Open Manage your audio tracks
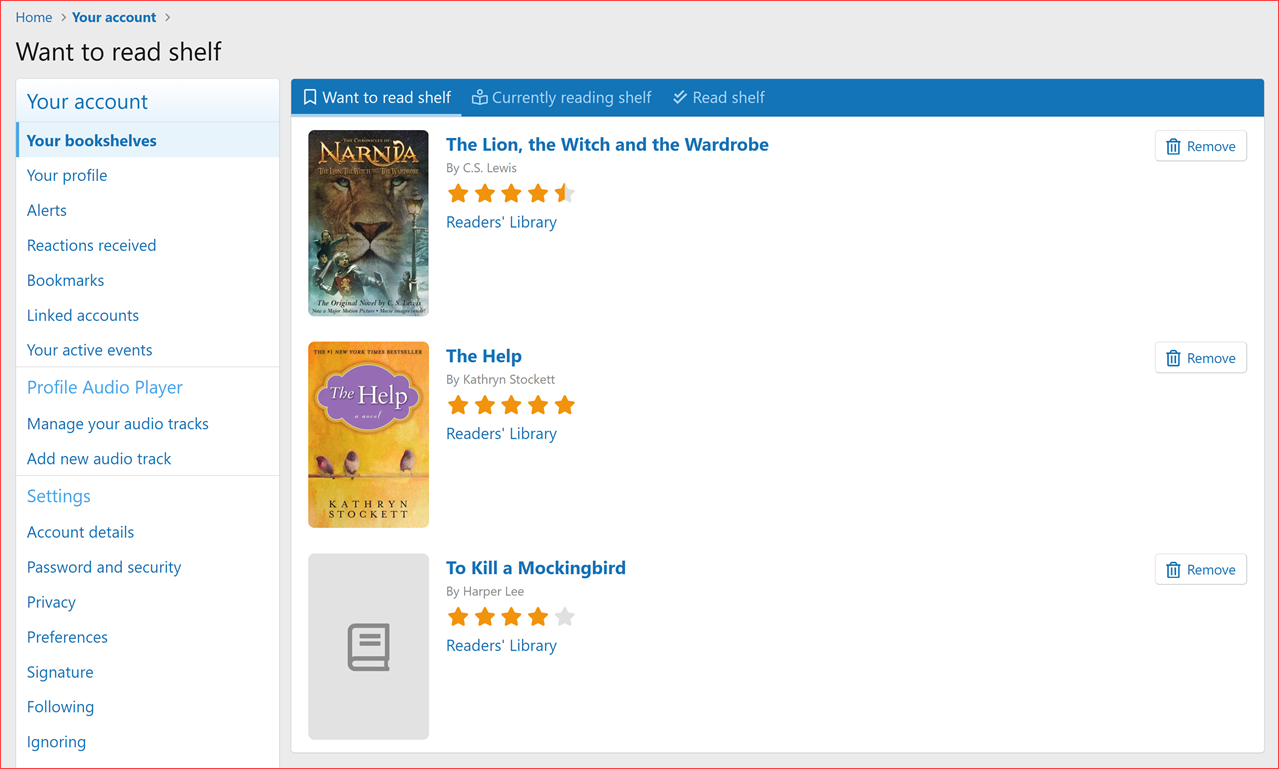This screenshot has height=769, width=1279. pyautogui.click(x=118, y=424)
